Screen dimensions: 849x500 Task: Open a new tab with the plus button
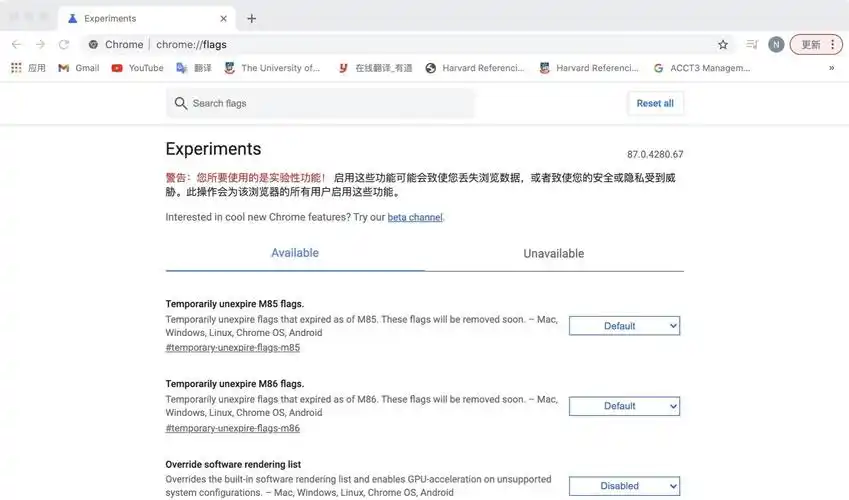pyautogui.click(x=251, y=18)
